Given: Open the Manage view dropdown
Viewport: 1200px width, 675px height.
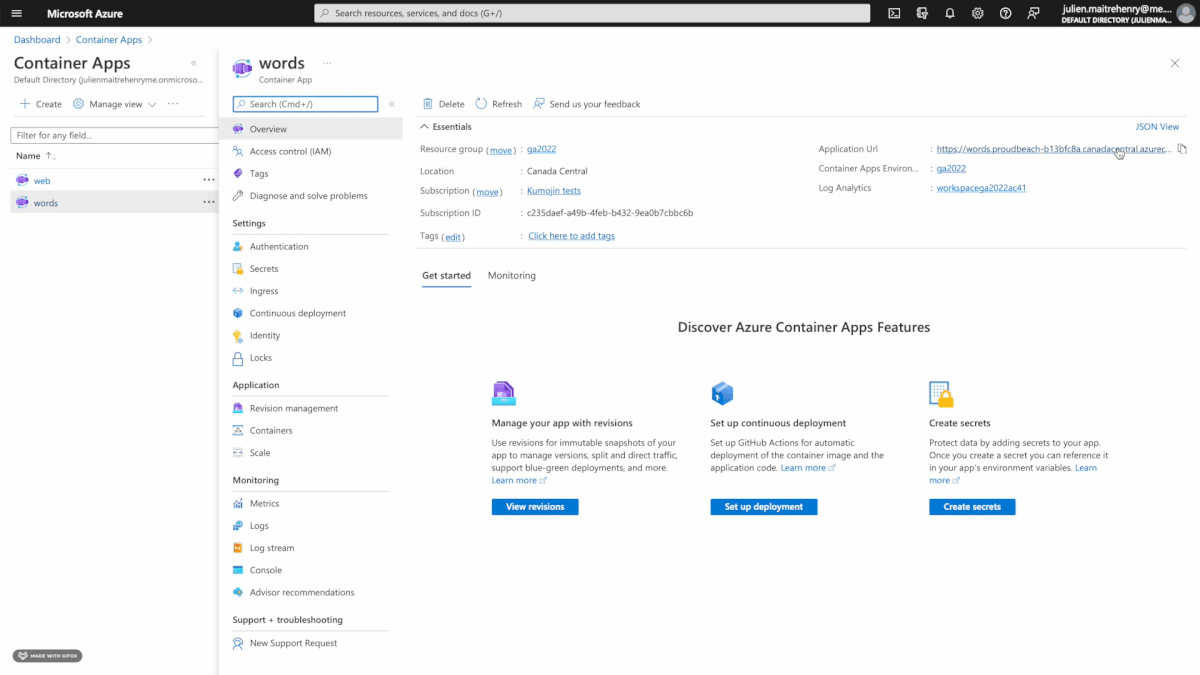Looking at the screenshot, I should pyautogui.click(x=115, y=104).
